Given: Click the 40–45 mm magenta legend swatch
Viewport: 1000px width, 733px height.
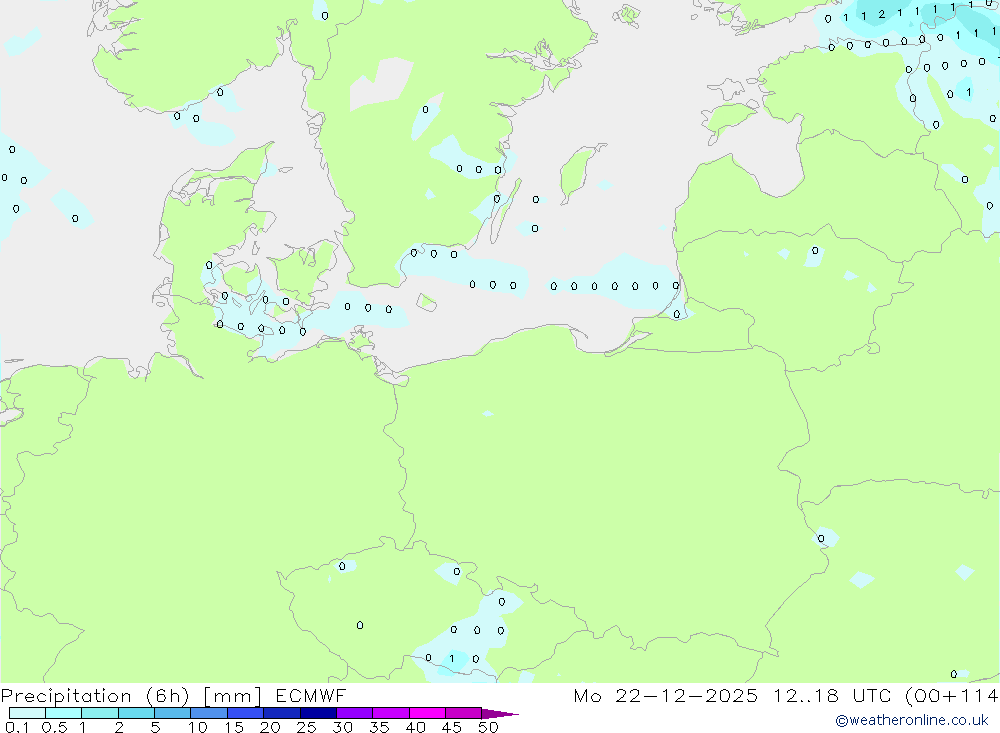Looking at the screenshot, I should (x=427, y=713).
